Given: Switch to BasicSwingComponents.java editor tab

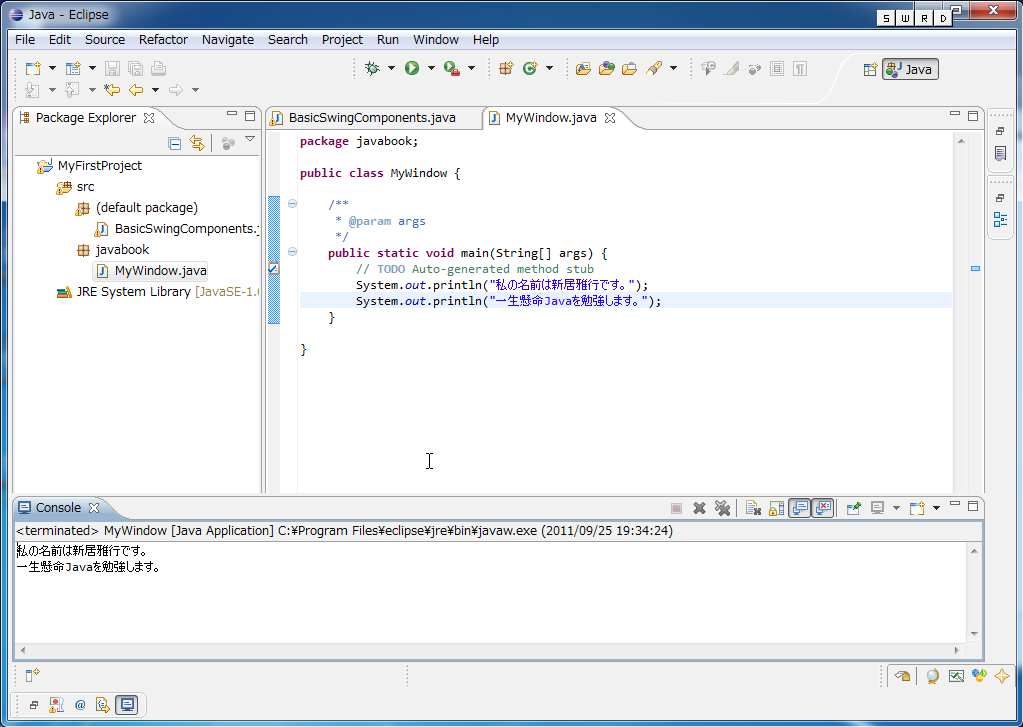Looking at the screenshot, I should [371, 117].
